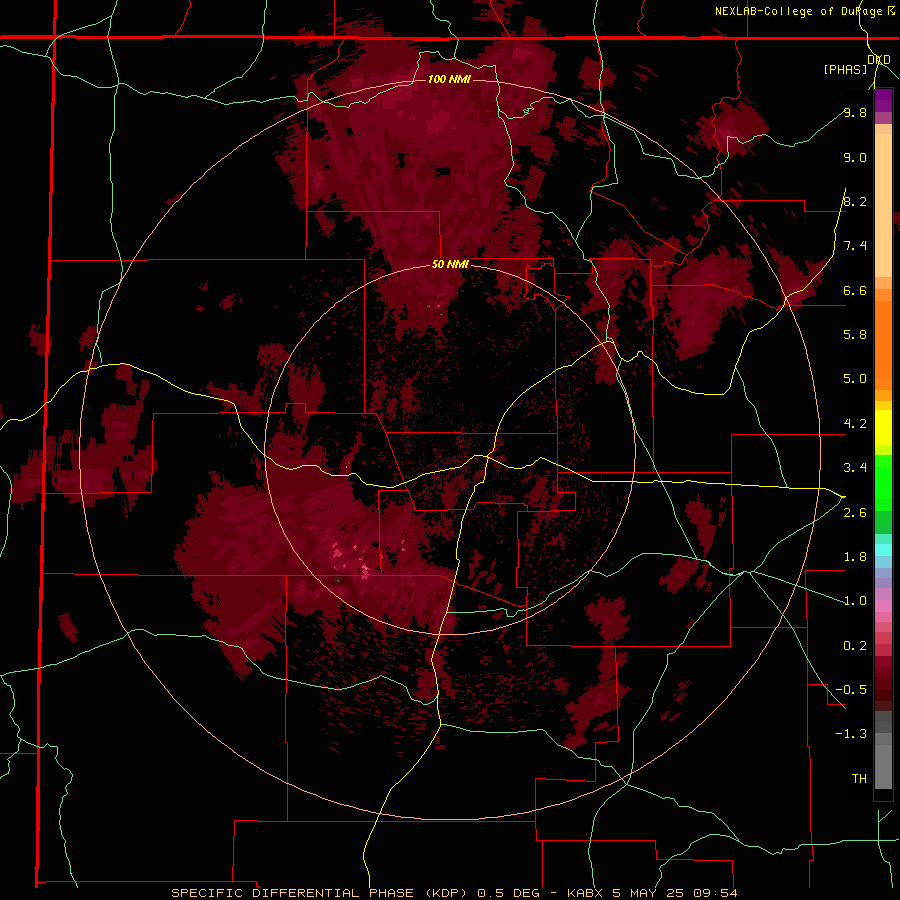Image resolution: width=900 pixels, height=900 pixels.
Task: Click the brightest pink KDP core southwest of center
Action: (364, 570)
